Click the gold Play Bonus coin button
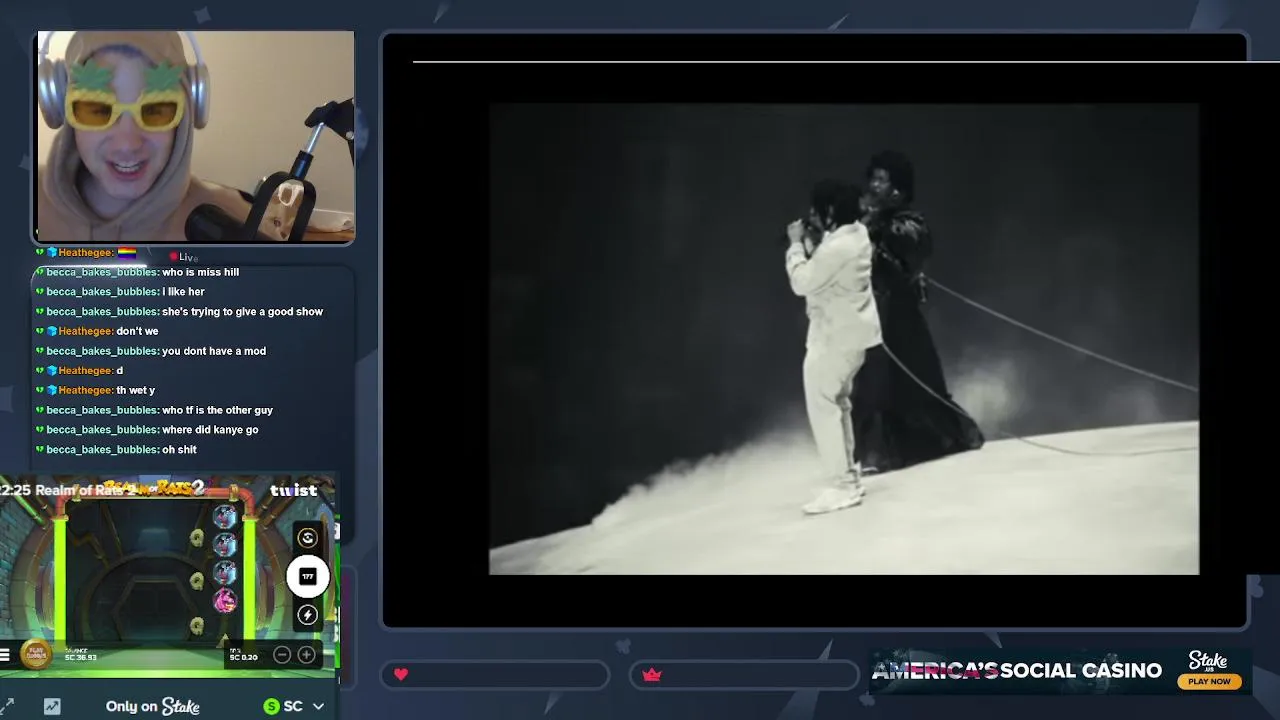Image resolution: width=1280 pixels, height=720 pixels. point(36,655)
